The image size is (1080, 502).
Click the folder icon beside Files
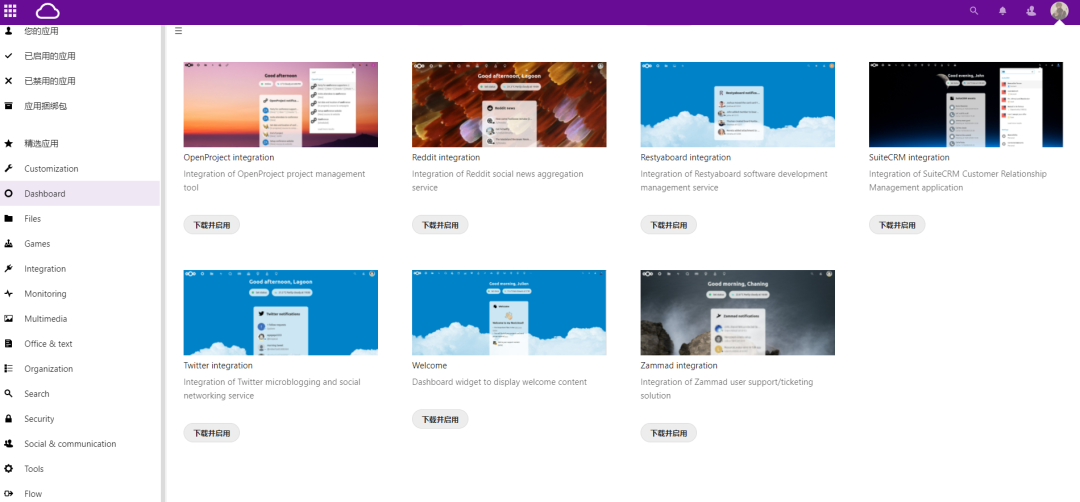point(8,218)
